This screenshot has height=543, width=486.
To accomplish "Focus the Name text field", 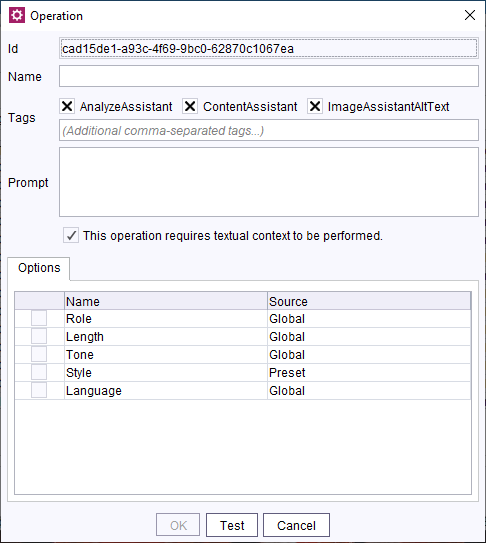I will pos(269,76).
